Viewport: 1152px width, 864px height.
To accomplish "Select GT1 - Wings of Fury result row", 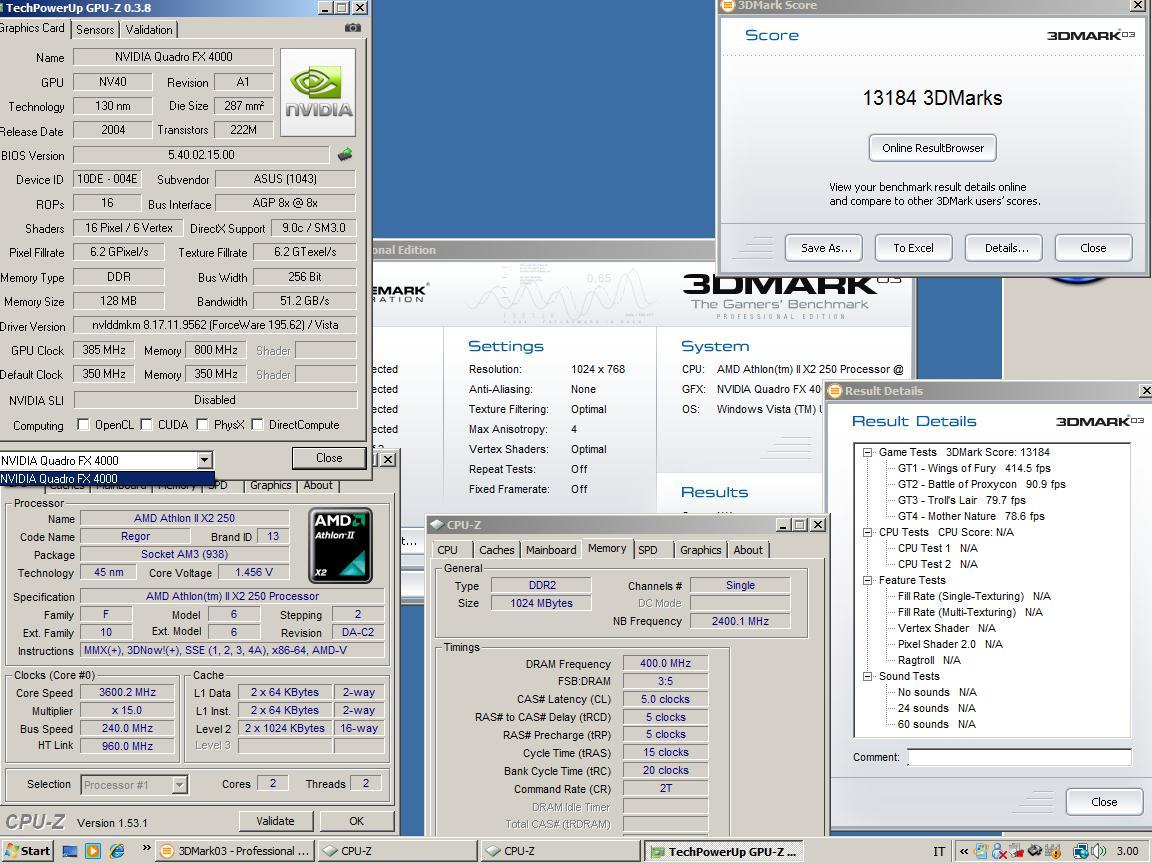I will [974, 468].
